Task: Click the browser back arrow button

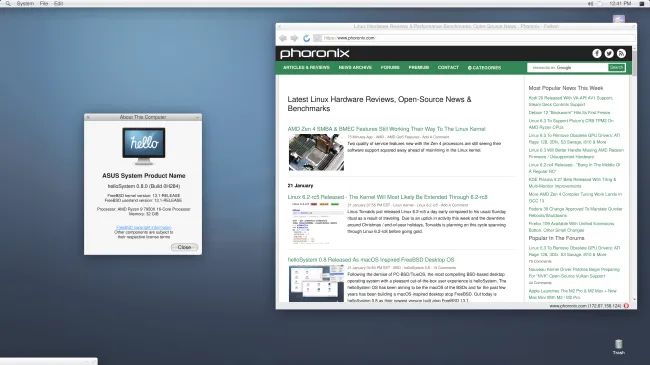Action: (x=283, y=38)
